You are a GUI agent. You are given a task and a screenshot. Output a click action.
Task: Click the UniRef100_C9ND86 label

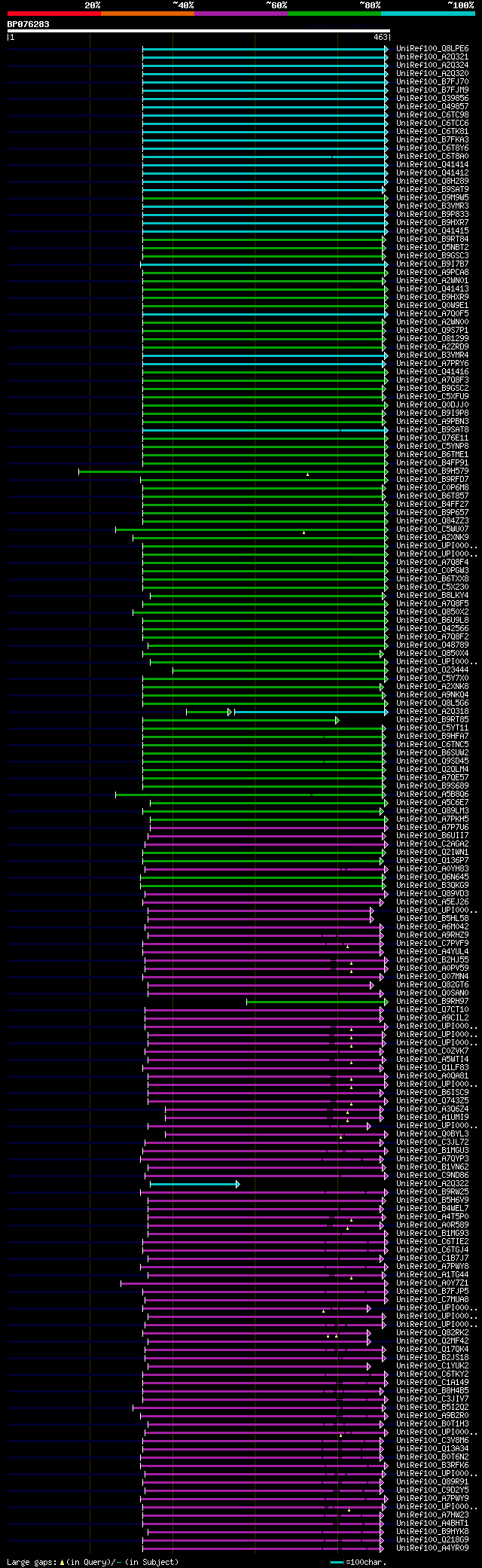click(432, 1176)
